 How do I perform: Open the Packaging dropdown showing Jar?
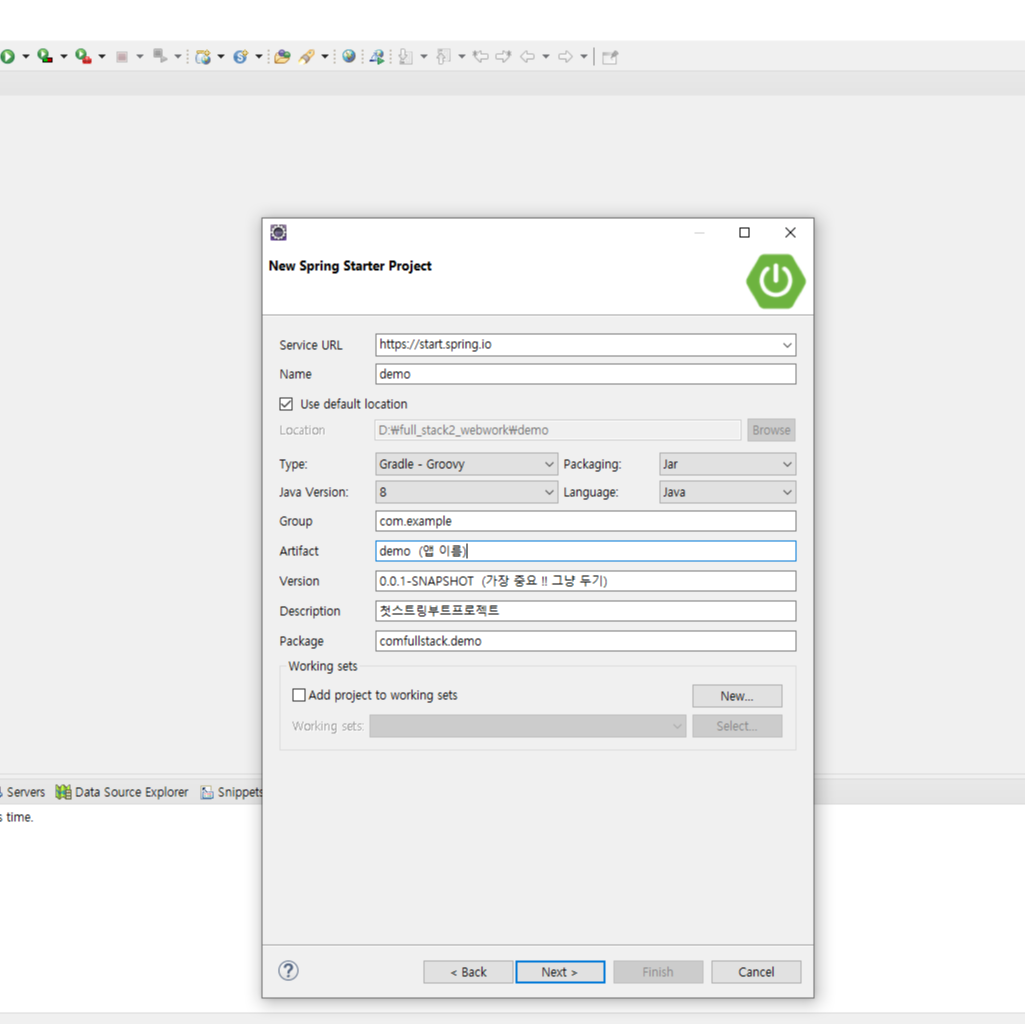point(727,464)
